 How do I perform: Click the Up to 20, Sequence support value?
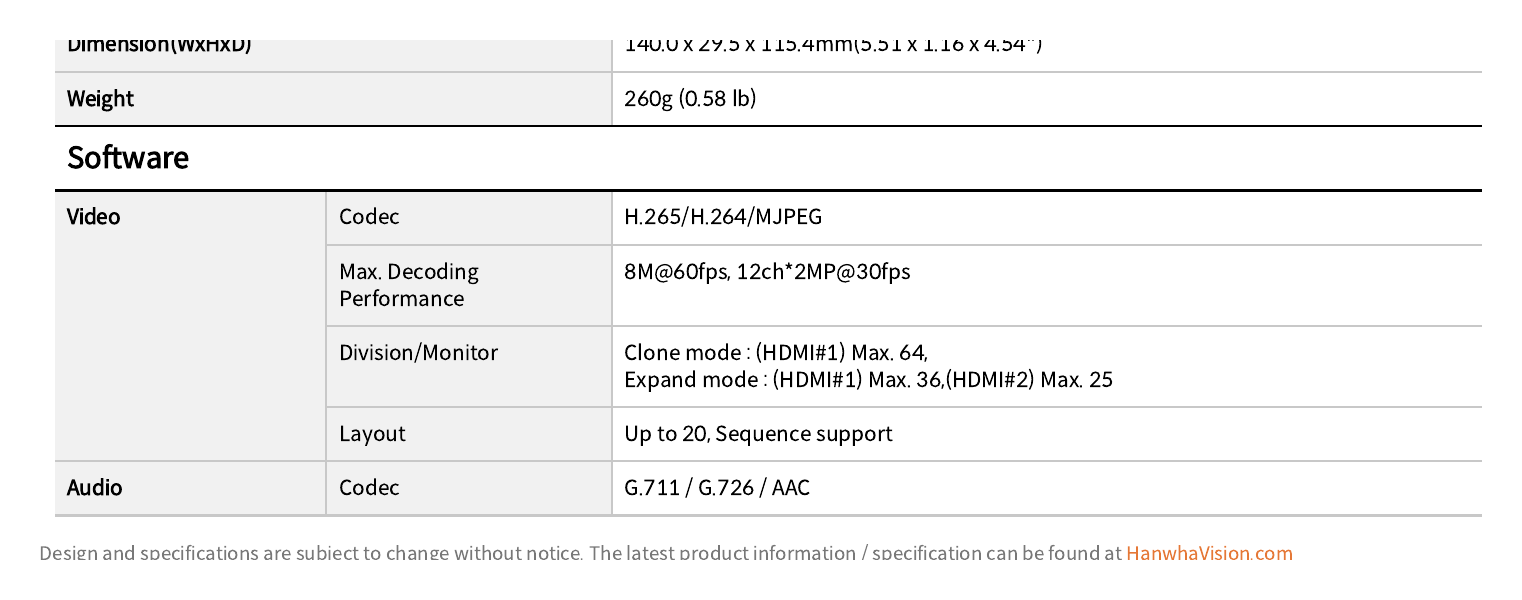tap(758, 433)
